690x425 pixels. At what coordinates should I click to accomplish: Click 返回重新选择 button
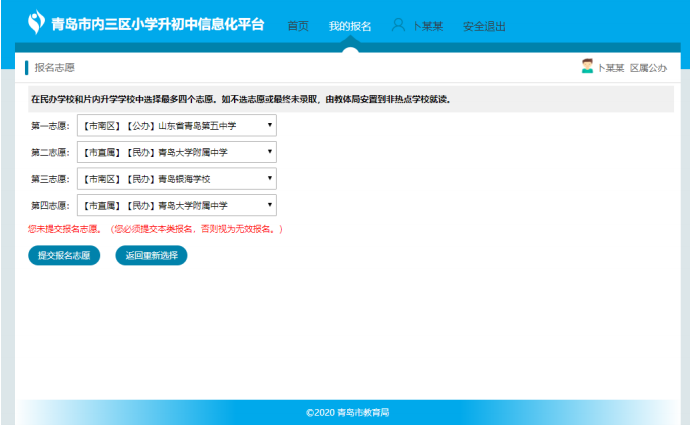point(151,255)
